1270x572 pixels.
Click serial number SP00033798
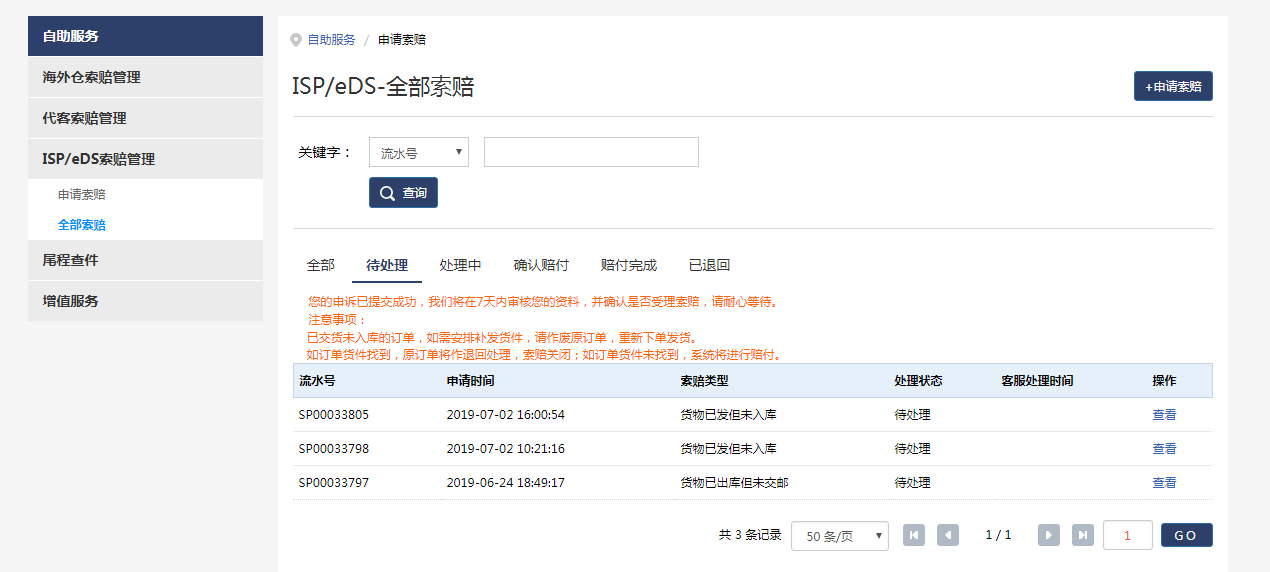334,449
